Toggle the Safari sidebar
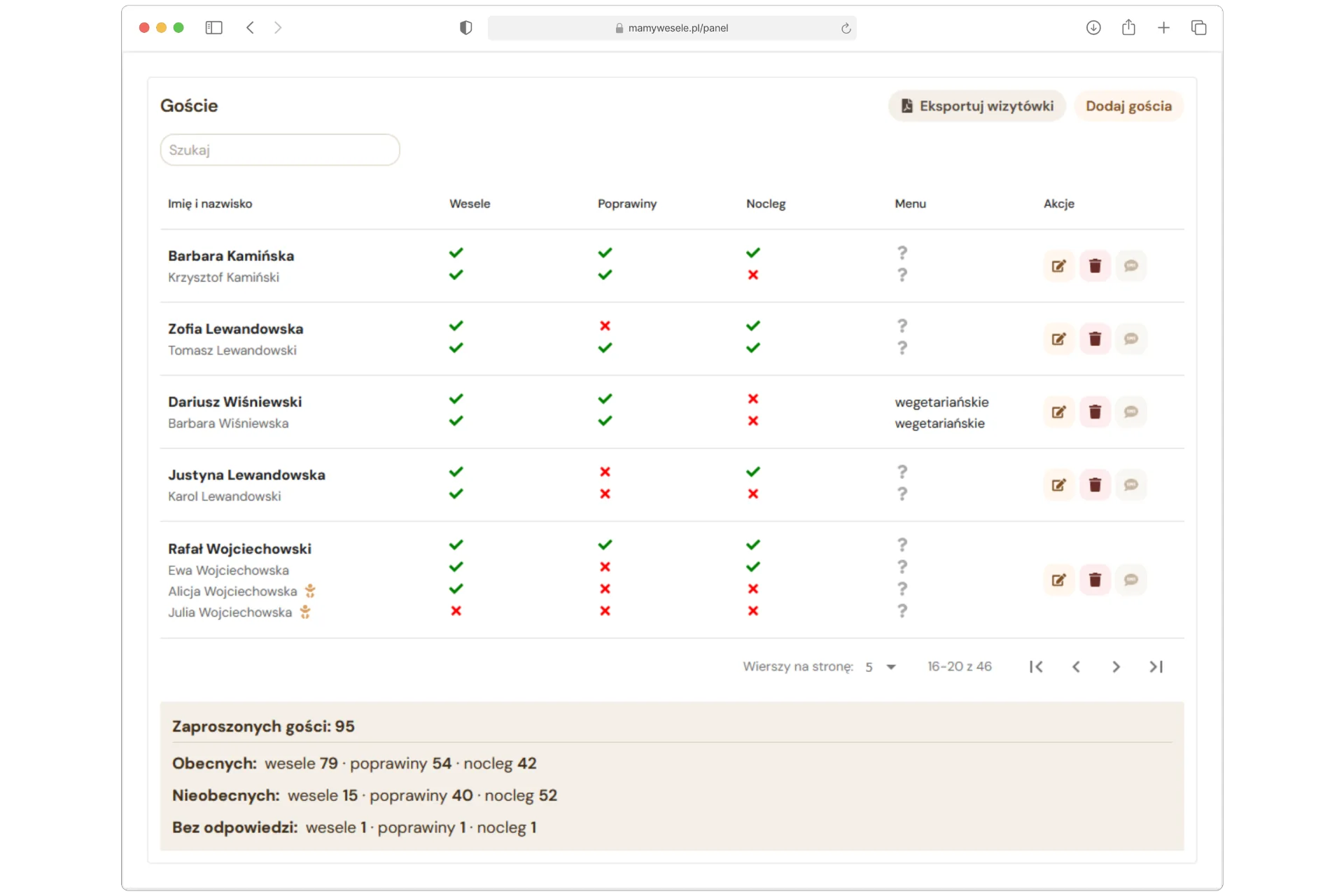 point(213,27)
